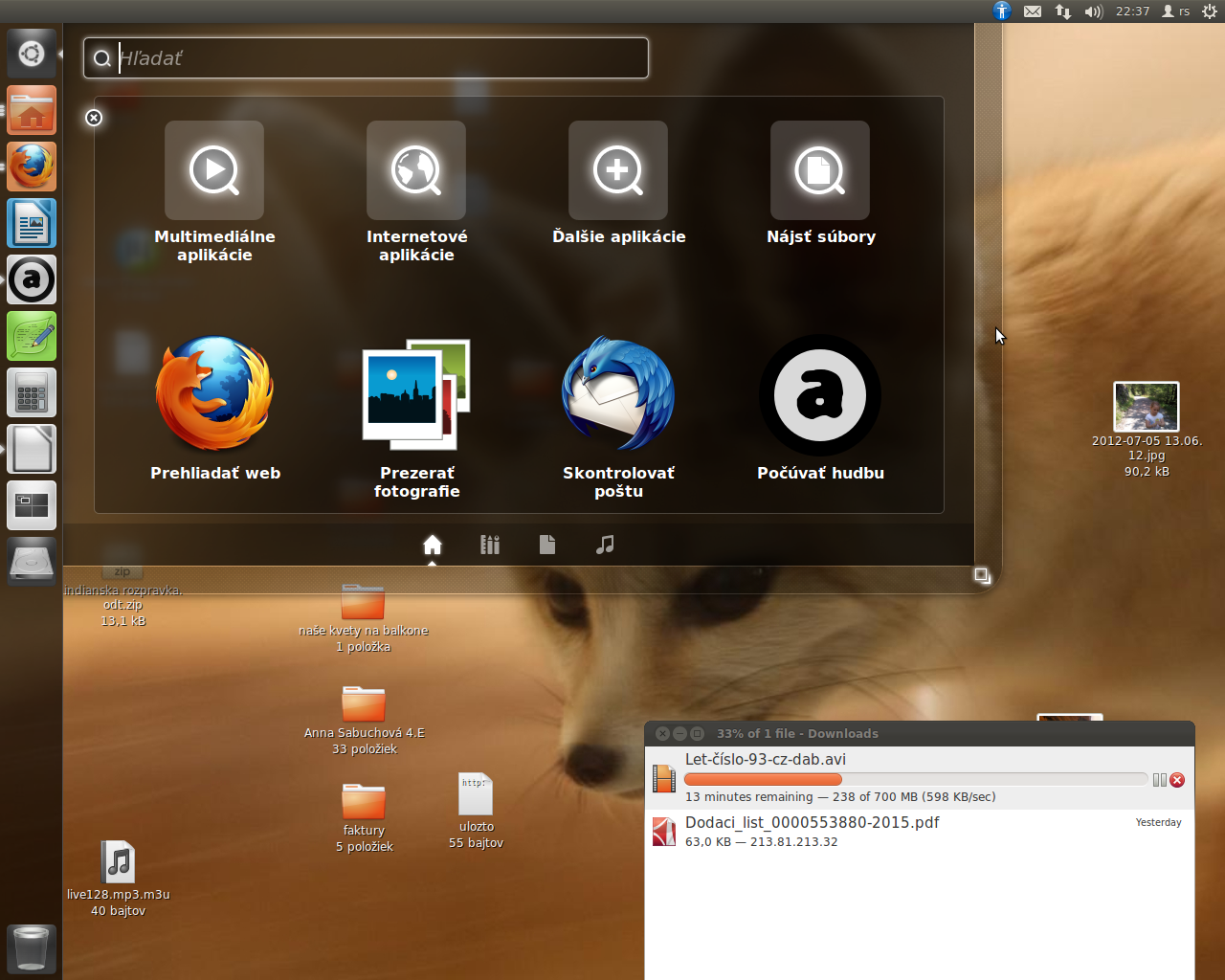Open Internetové aplikácie category
The height and width of the screenshot is (980, 1225).
tap(416, 170)
